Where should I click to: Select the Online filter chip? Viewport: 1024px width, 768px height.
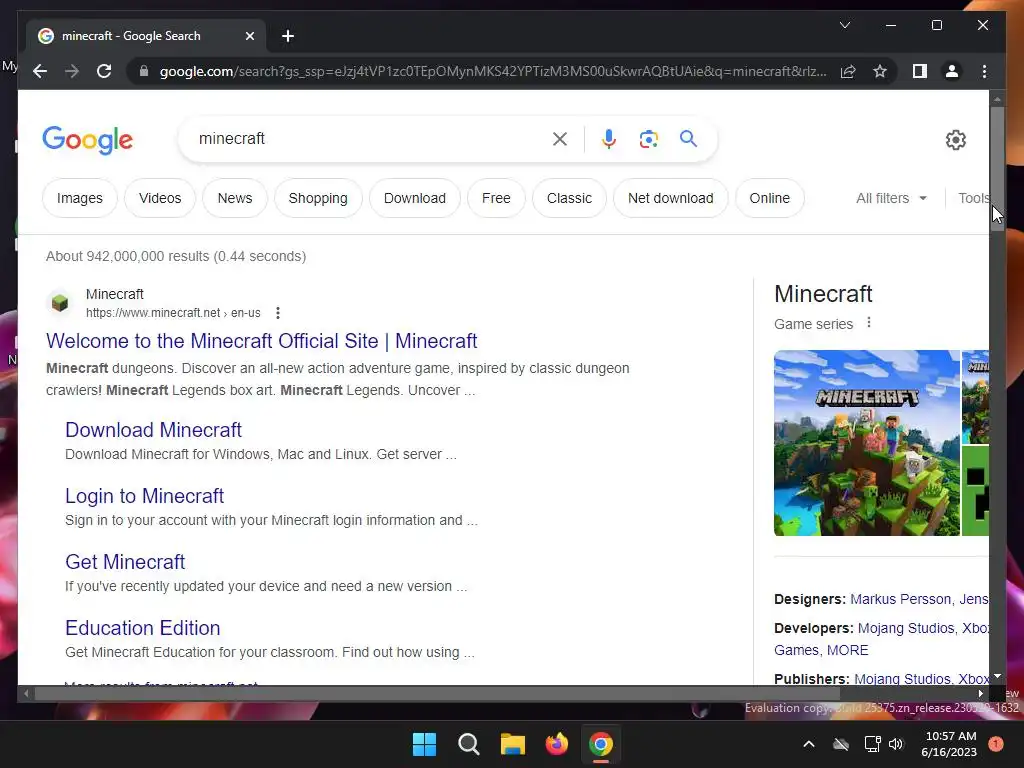pos(769,198)
